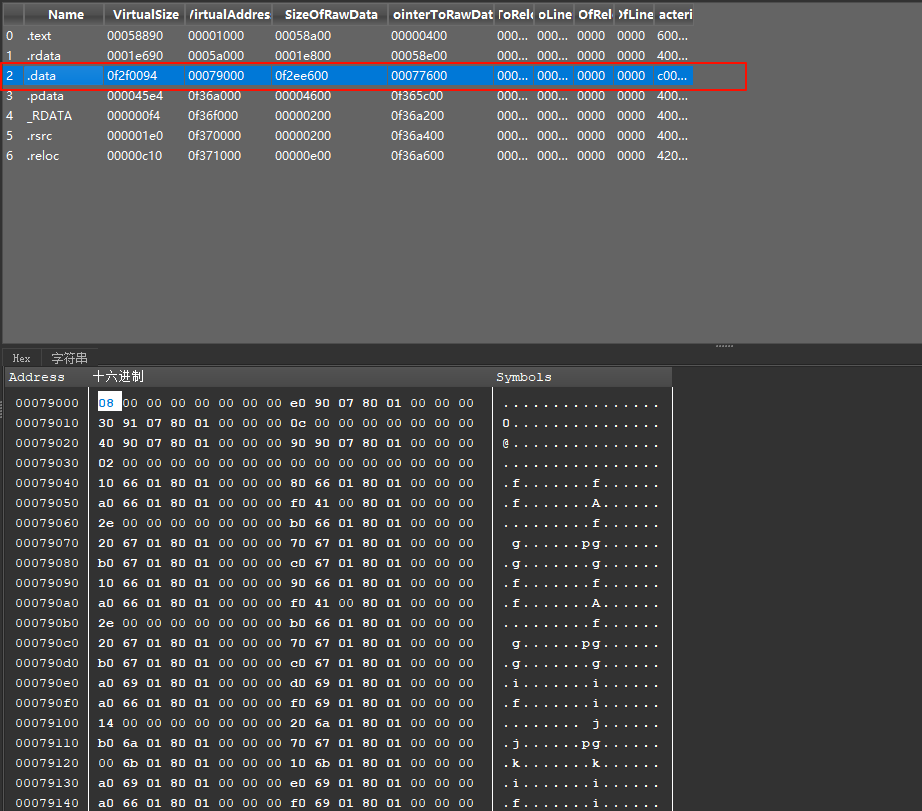Sort sections by the Name column header
This screenshot has width=922, height=811.
[64, 15]
